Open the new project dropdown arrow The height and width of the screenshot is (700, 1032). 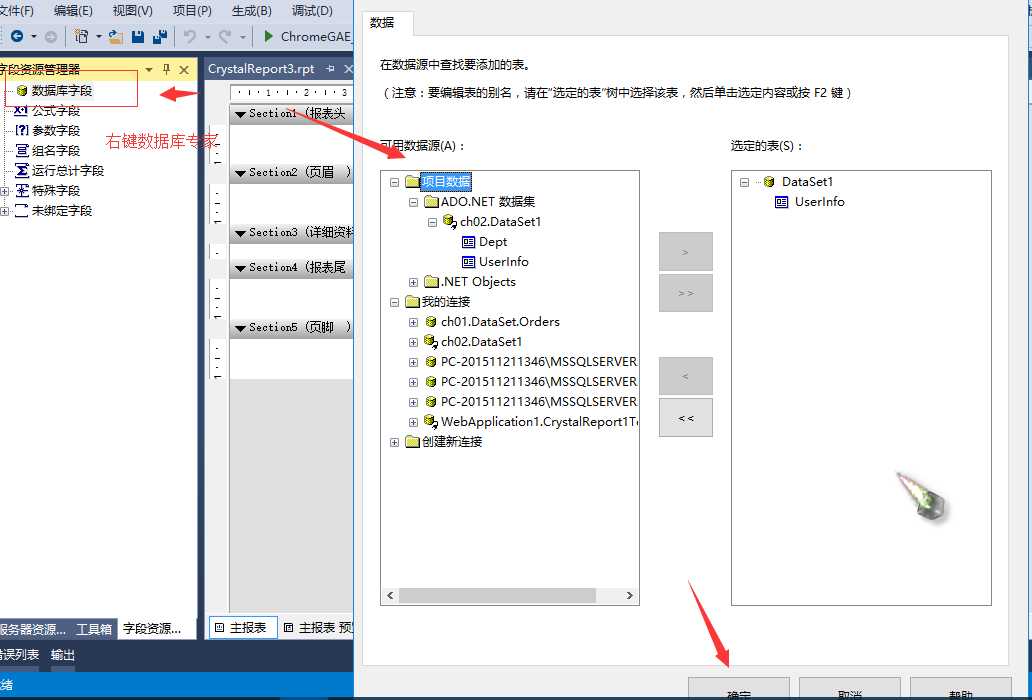click(99, 37)
